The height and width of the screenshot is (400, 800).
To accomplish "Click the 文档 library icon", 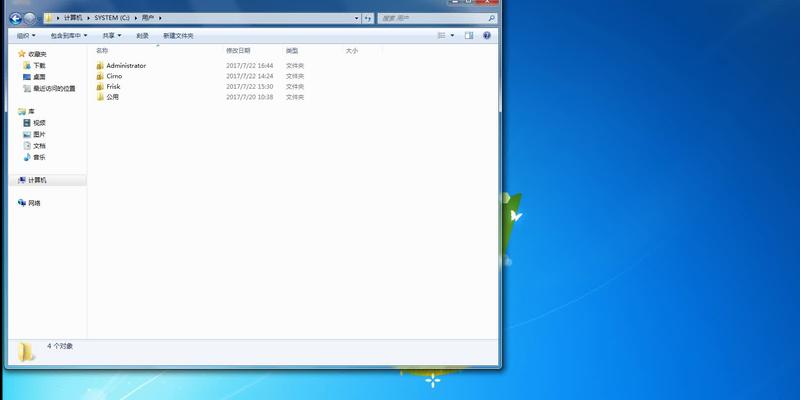I will click(27, 146).
